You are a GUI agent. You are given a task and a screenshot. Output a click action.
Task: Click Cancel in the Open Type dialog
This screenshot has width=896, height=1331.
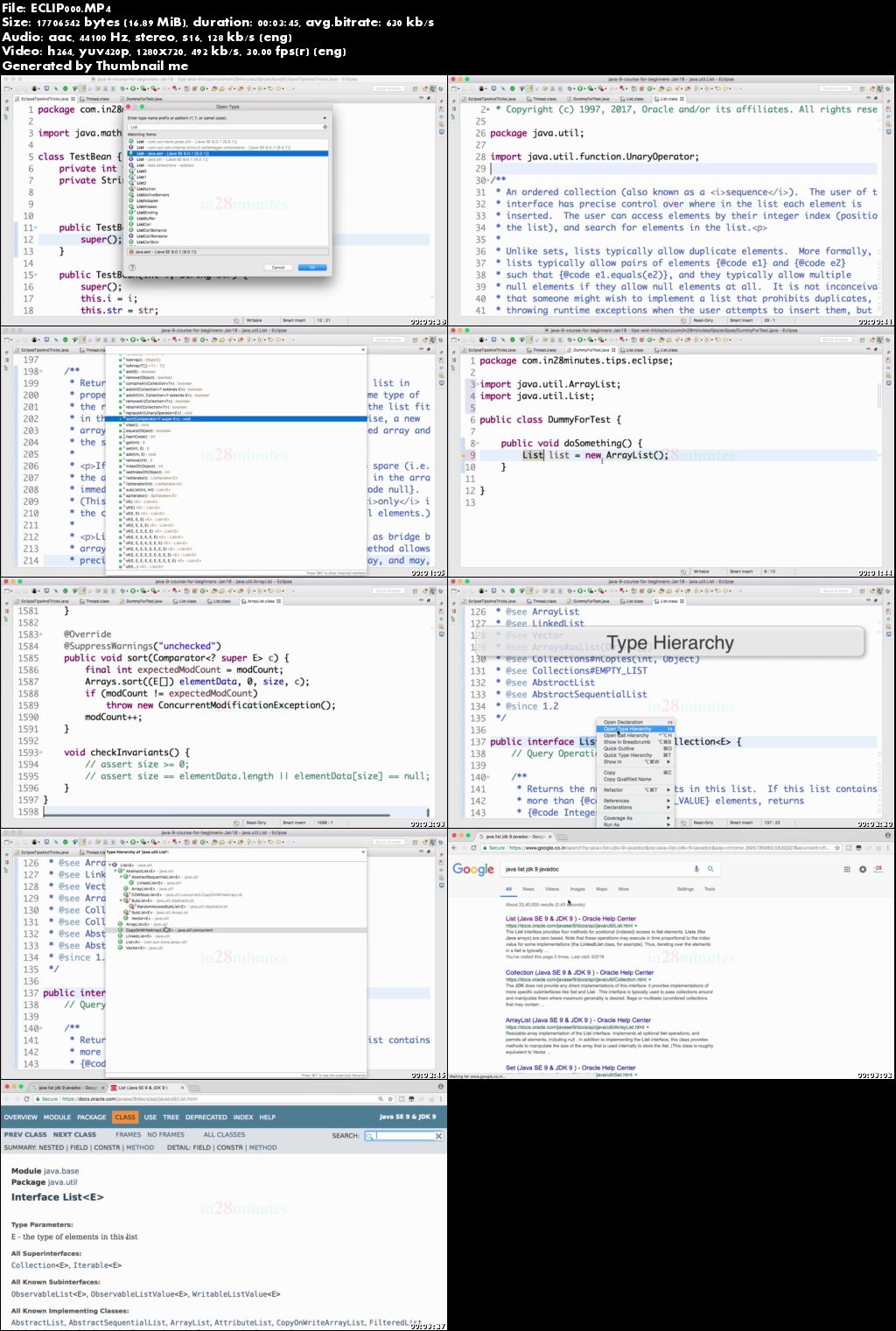pos(278,267)
